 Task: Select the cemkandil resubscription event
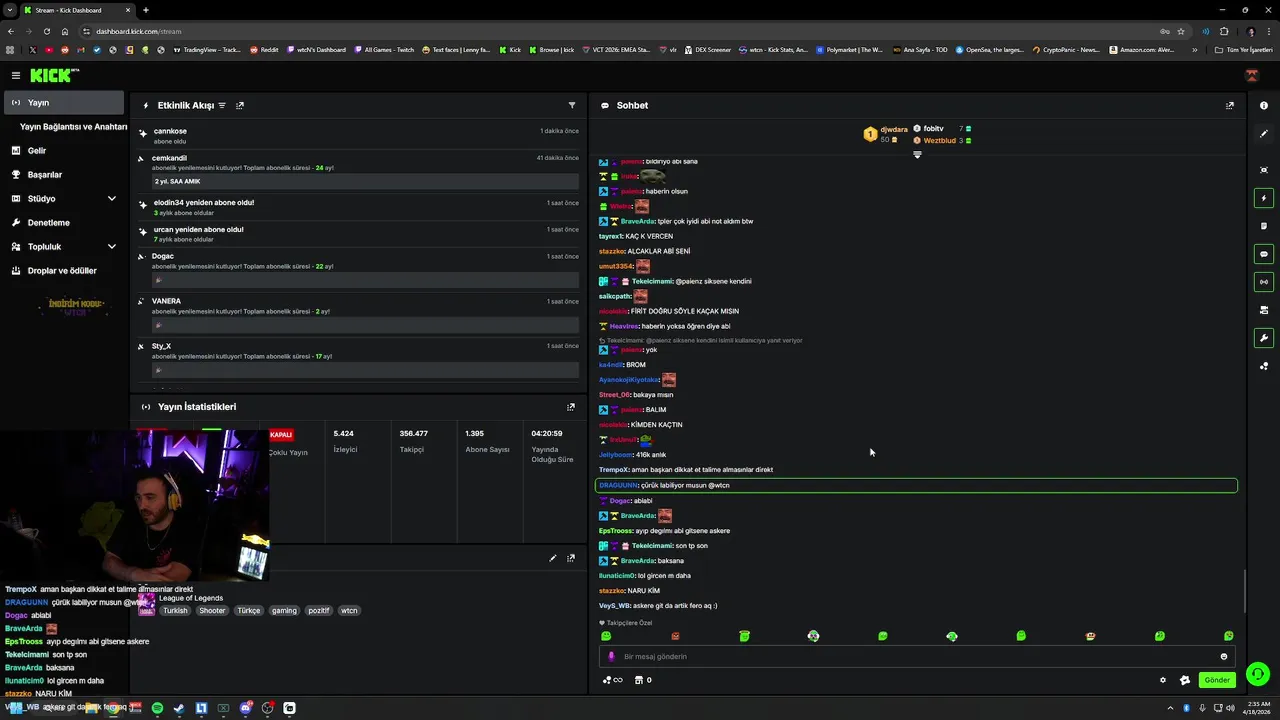point(359,170)
